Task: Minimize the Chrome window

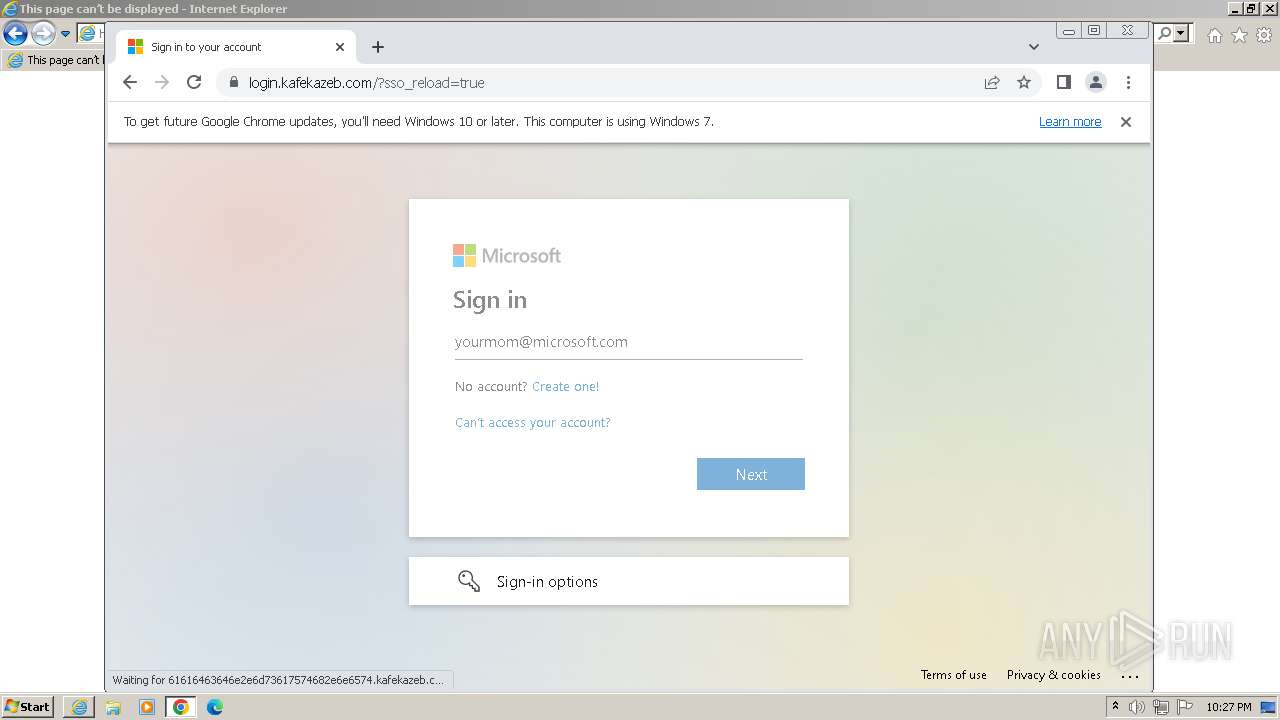Action: [1069, 31]
